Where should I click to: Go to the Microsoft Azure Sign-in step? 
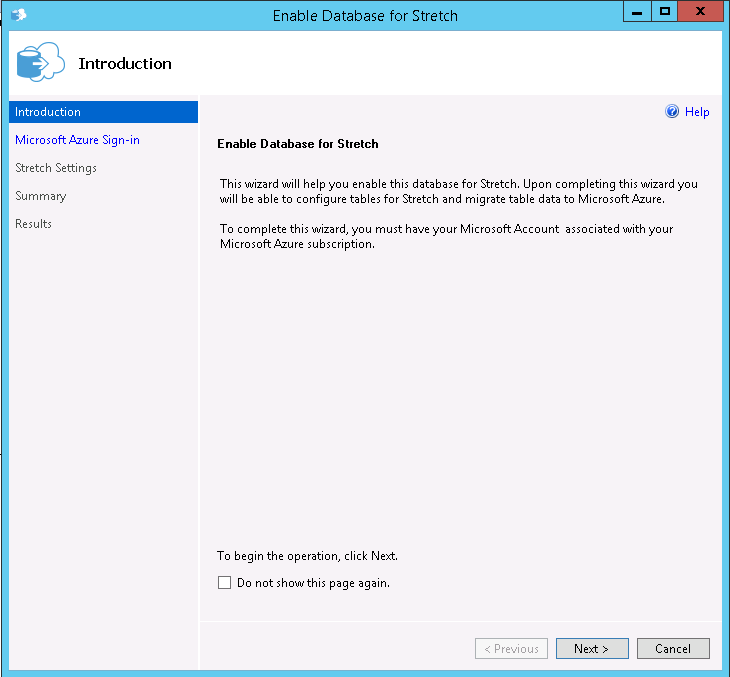[x=77, y=140]
